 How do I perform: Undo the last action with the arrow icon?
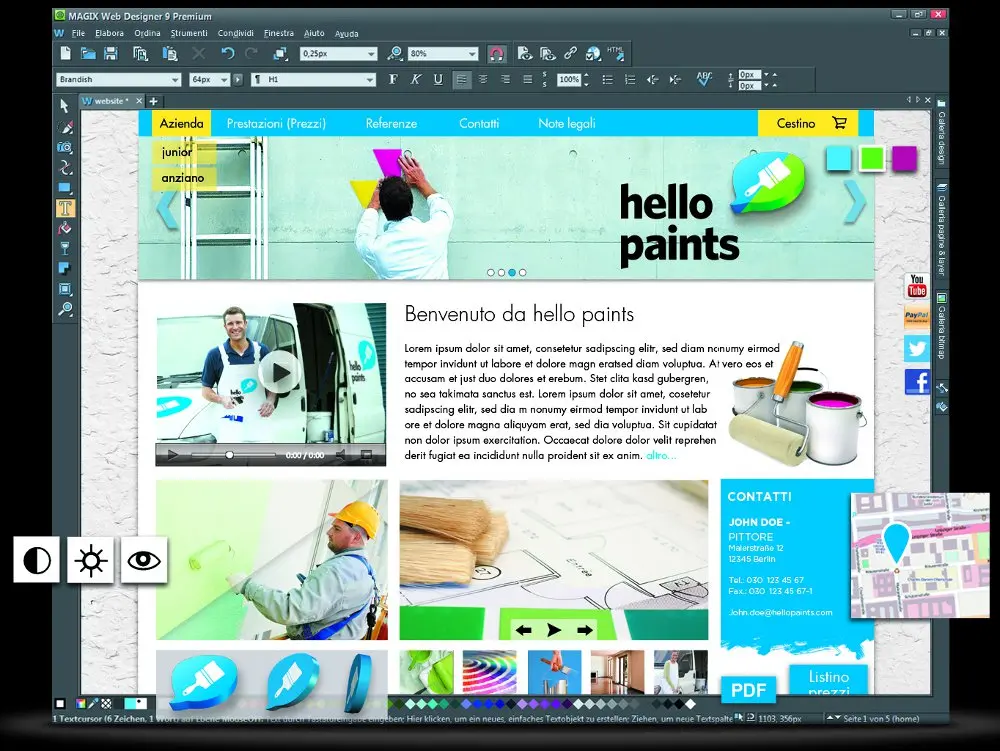tap(228, 53)
